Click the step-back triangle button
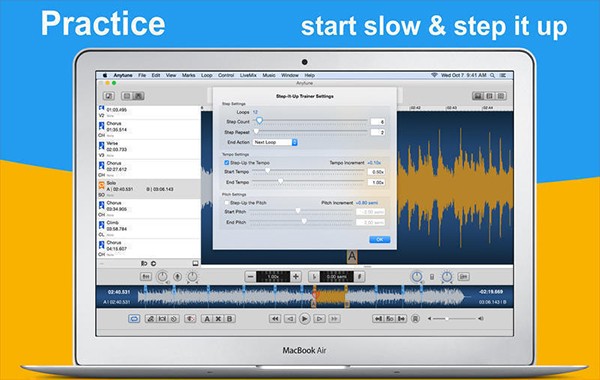 (x=290, y=319)
